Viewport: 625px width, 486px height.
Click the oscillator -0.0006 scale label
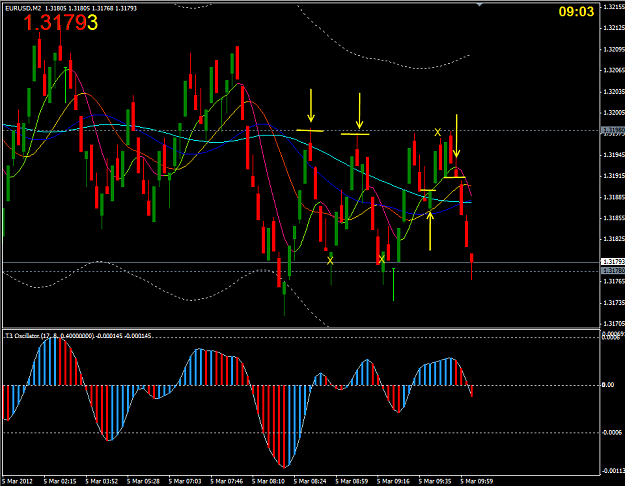[x=612, y=433]
